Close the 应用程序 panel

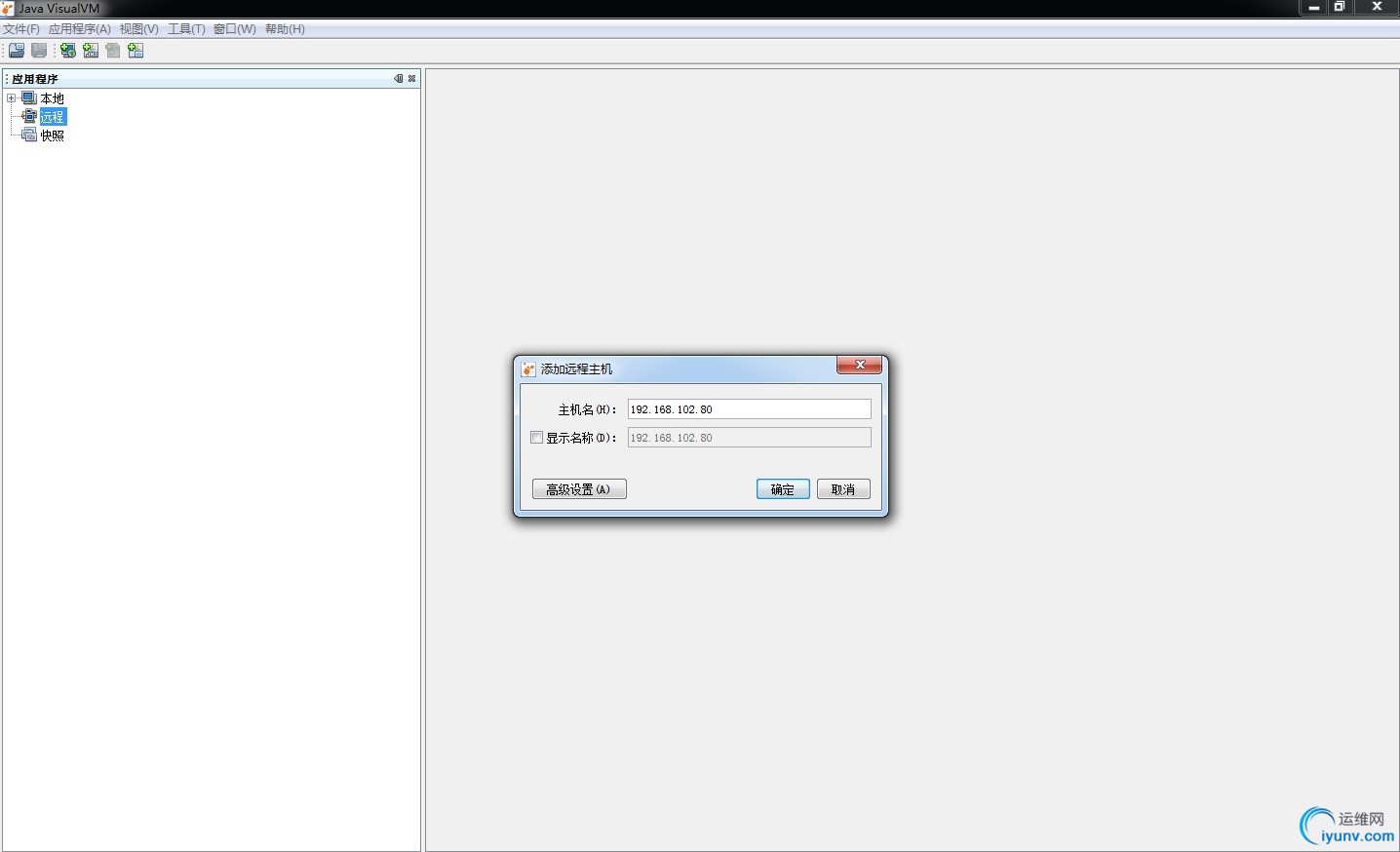tap(412, 79)
